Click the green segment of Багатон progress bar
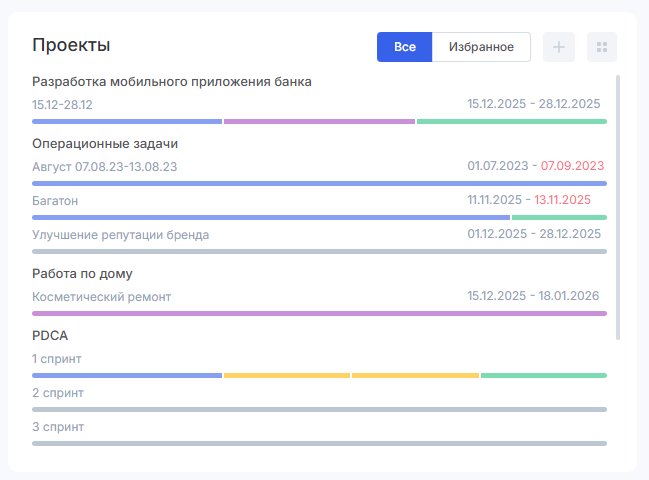Screen dimensions: 649x480 [558, 217]
